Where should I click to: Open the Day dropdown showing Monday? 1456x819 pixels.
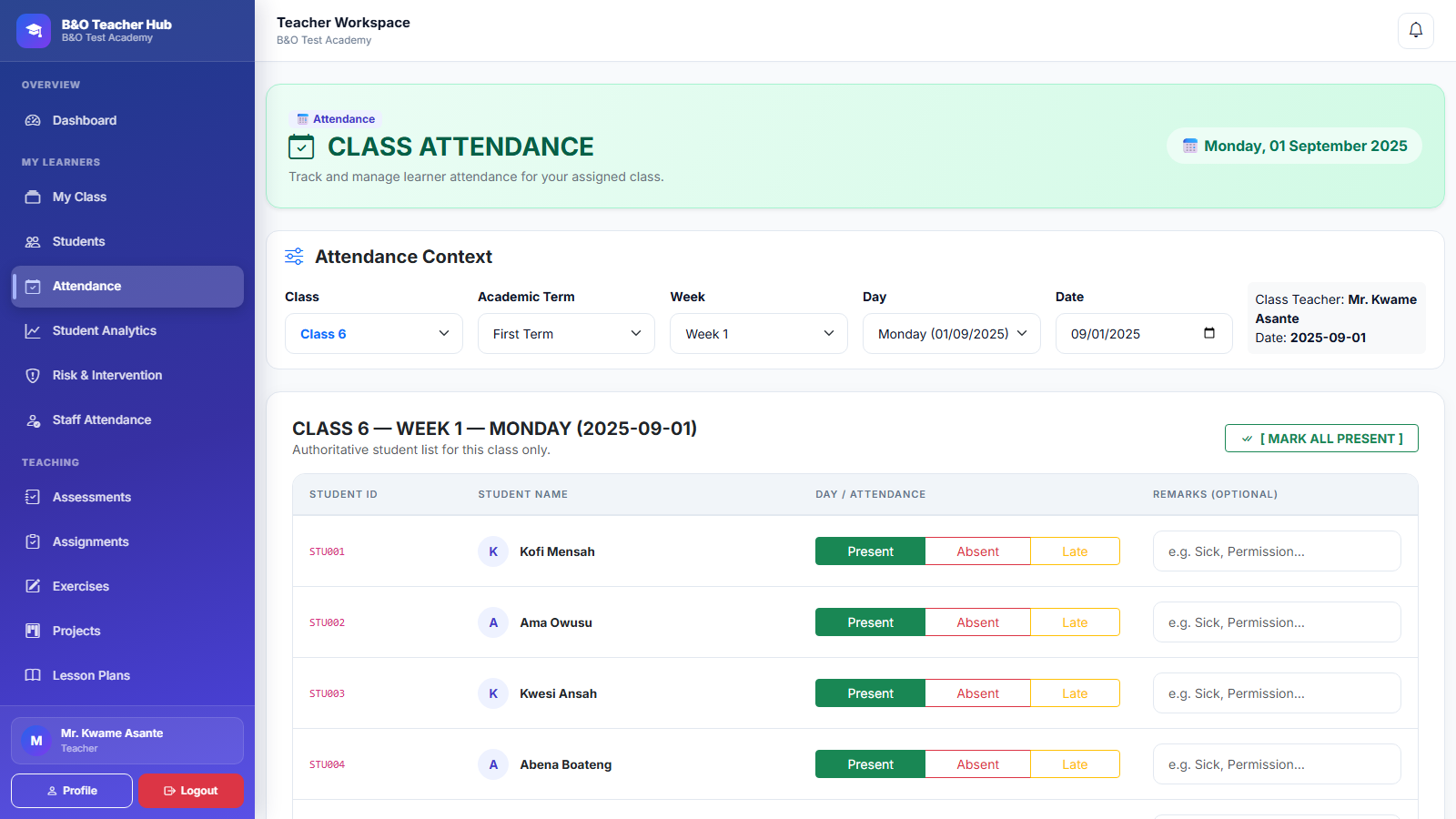952,334
